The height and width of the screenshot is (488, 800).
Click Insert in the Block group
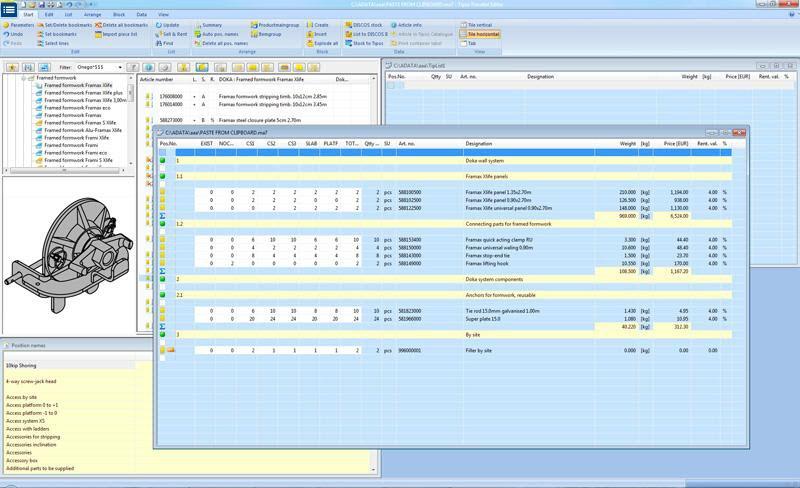click(317, 34)
